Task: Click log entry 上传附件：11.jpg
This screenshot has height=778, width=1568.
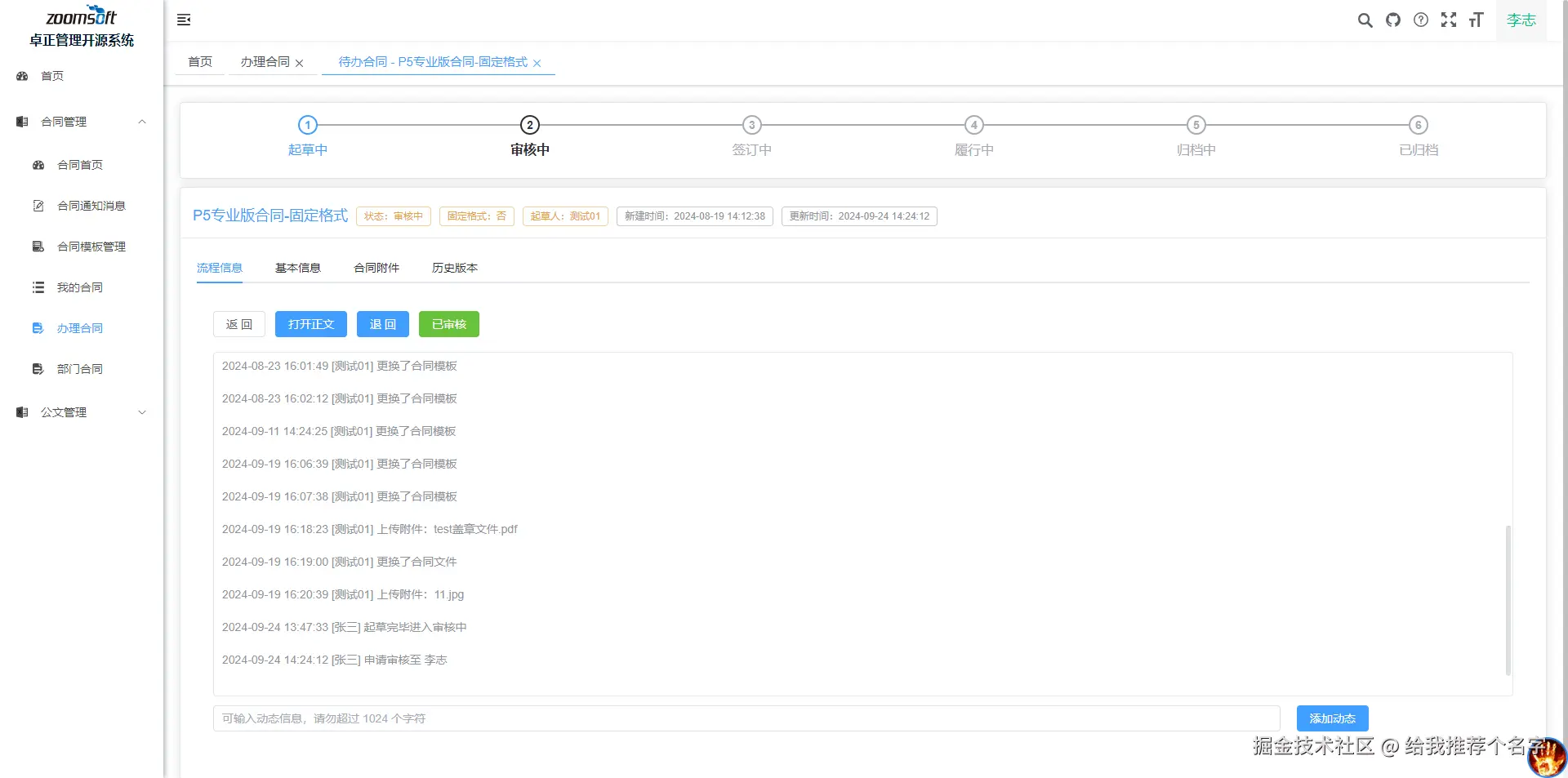Action: click(343, 594)
